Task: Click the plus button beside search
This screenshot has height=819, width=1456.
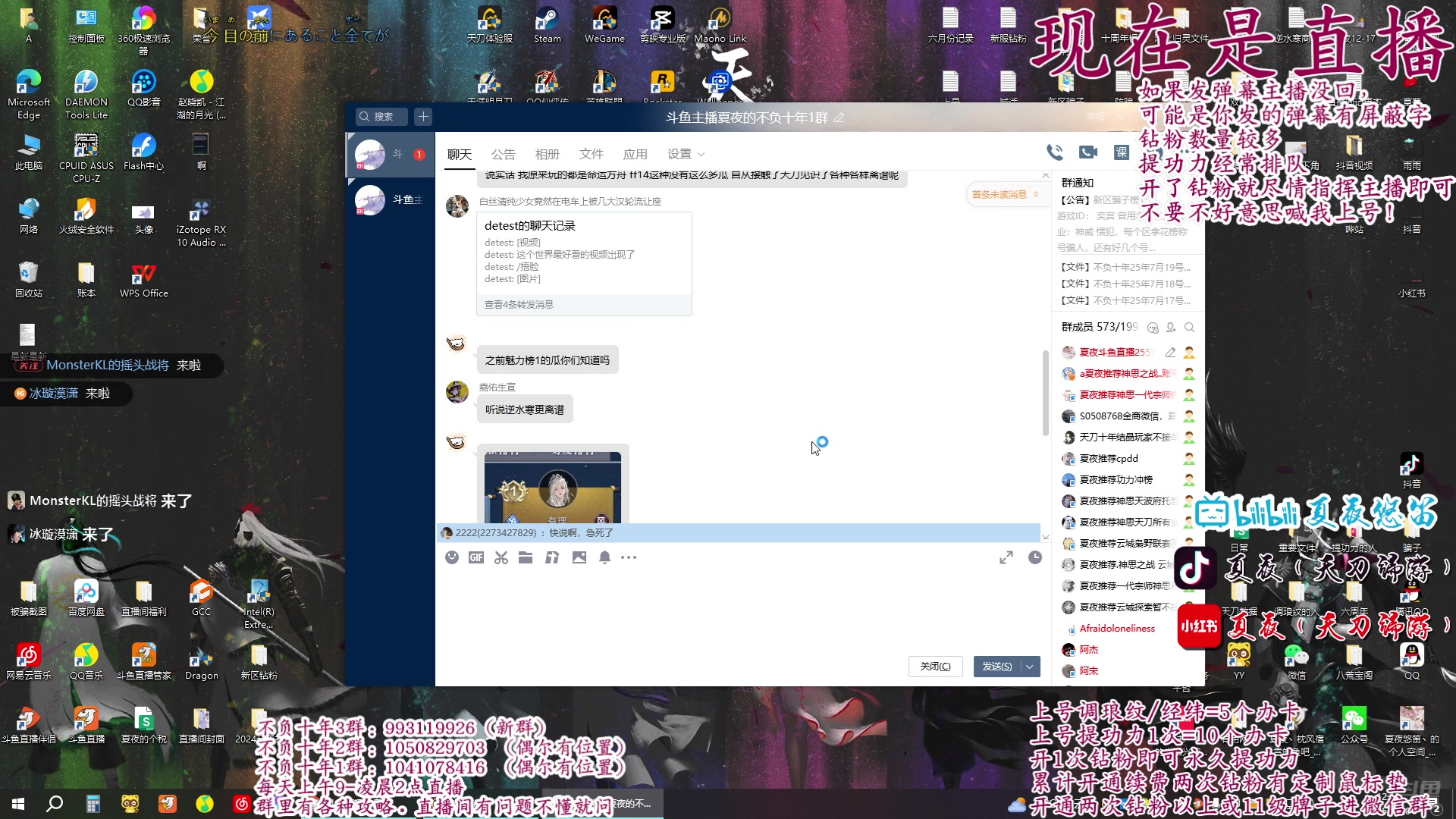Action: [x=423, y=116]
